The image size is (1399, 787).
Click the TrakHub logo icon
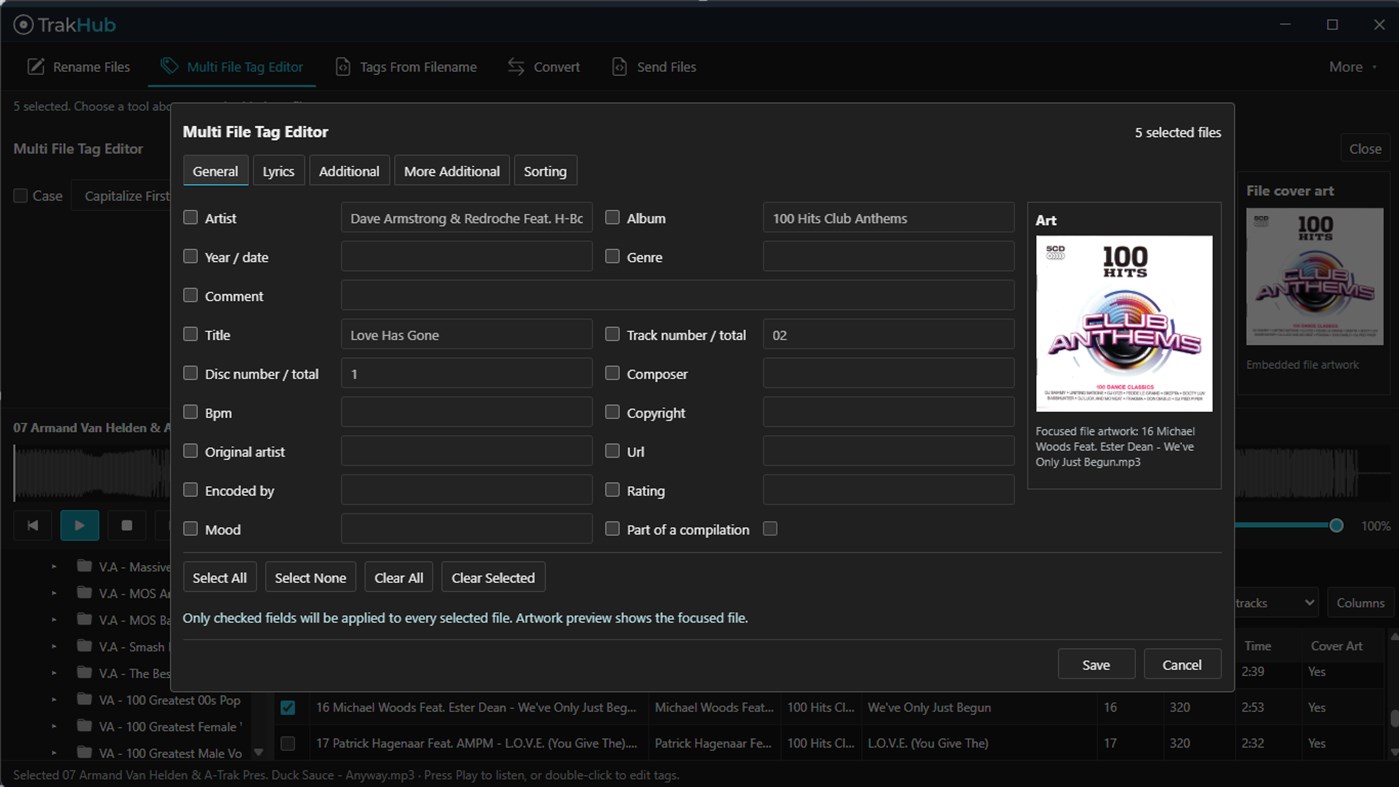[x=23, y=24]
